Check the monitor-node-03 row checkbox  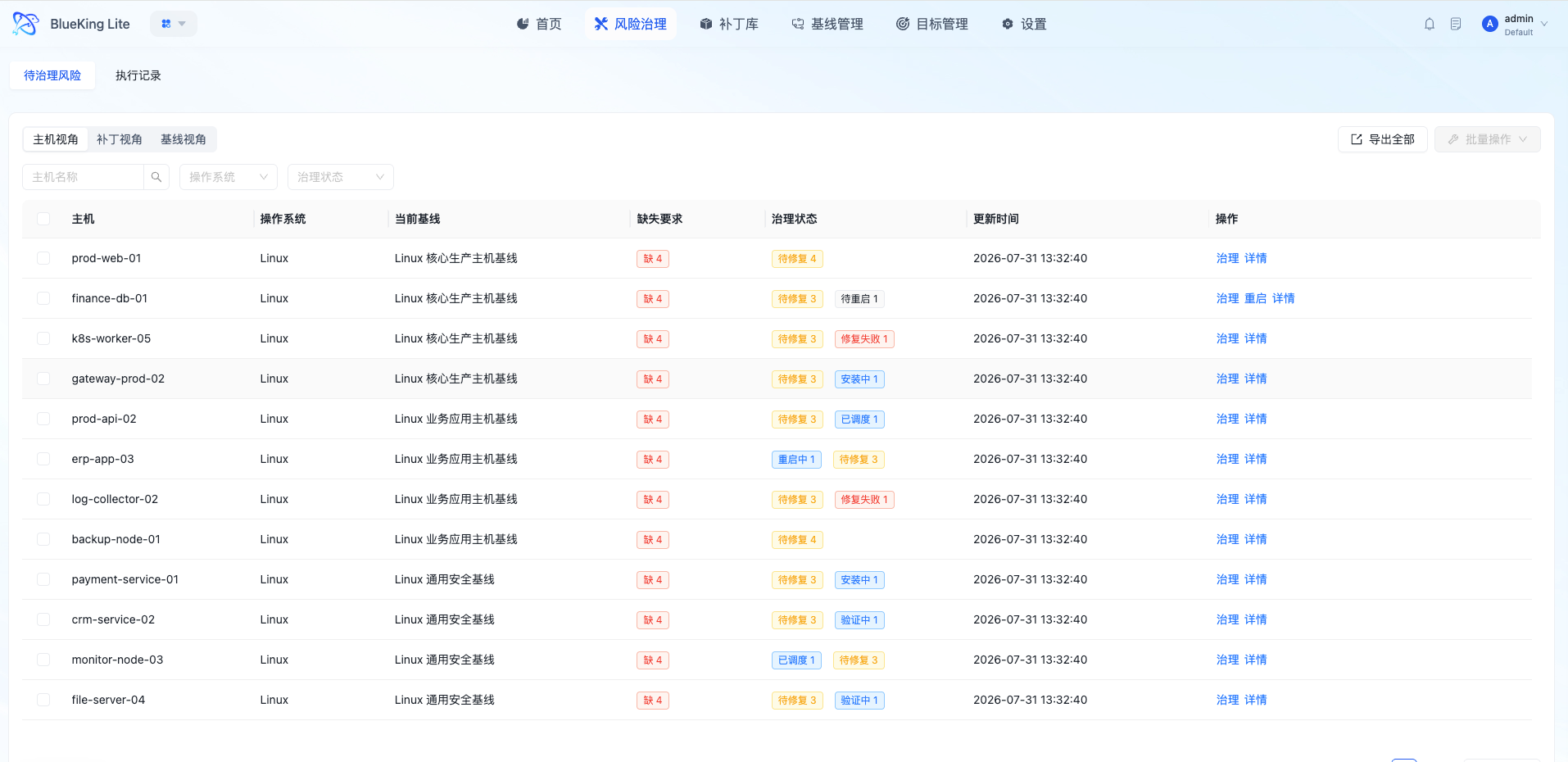43,660
